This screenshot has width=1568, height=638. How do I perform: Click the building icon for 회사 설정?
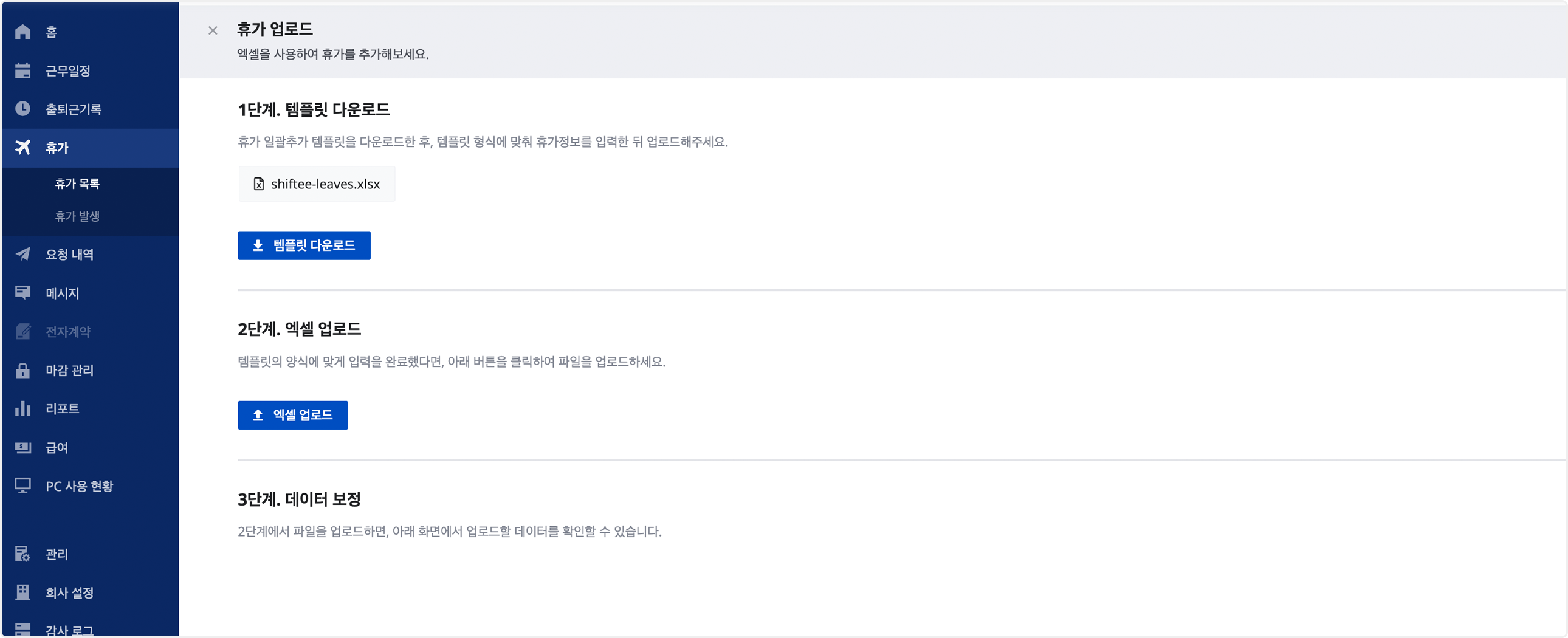click(x=22, y=592)
